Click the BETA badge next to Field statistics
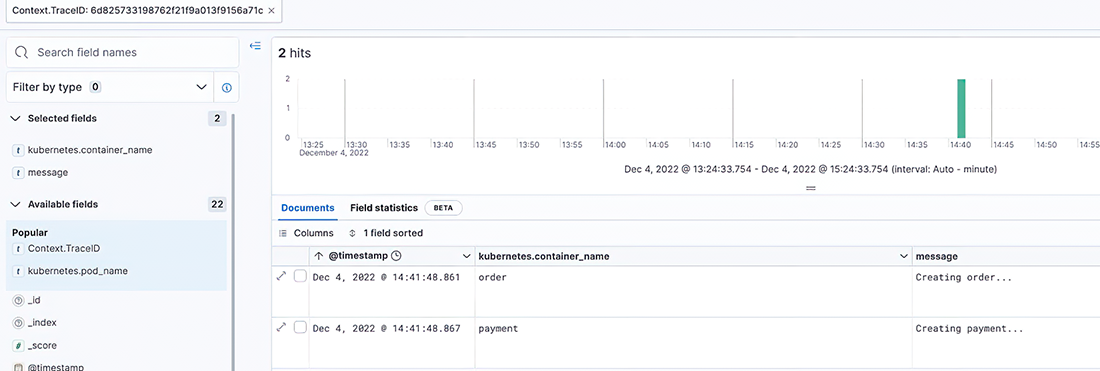This screenshot has height=371, width=1100. 443,208
